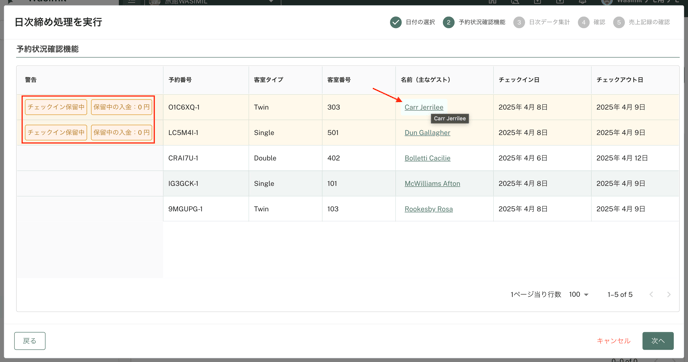Click チェックイン保留中 chip in LC5M4I-1 row
Viewport: 688px width, 362px height.
click(x=56, y=133)
